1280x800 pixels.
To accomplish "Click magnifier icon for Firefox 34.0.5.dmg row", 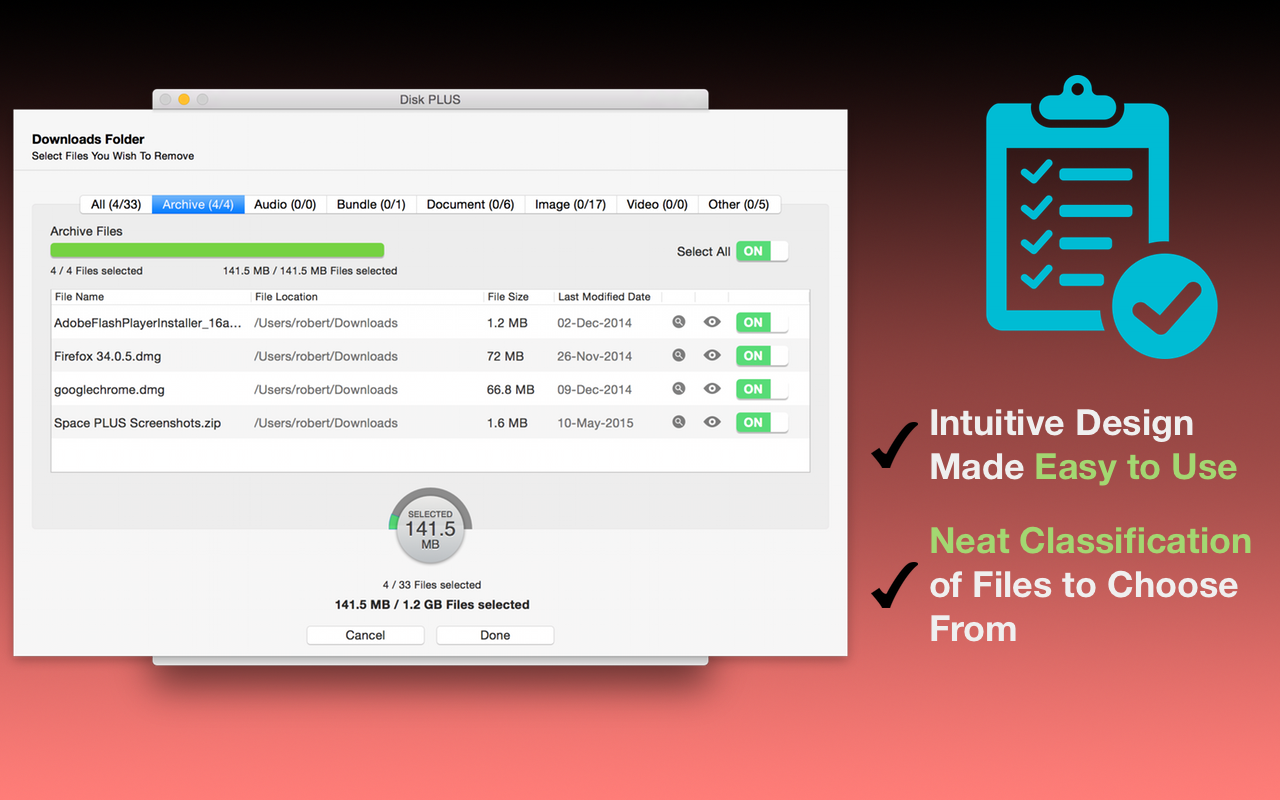I will 679,355.
